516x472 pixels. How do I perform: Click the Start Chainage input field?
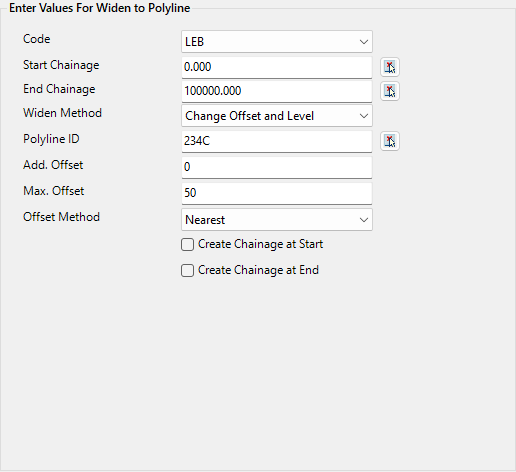coord(277,67)
